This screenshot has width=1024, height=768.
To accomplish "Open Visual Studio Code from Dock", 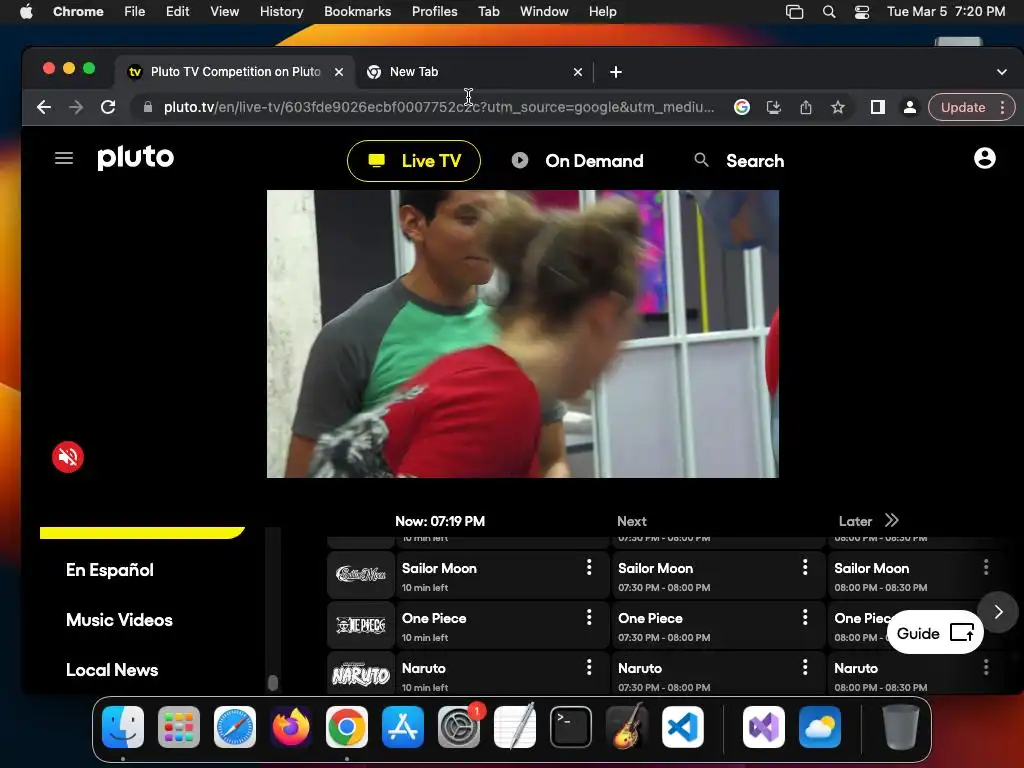I will pyautogui.click(x=682, y=727).
